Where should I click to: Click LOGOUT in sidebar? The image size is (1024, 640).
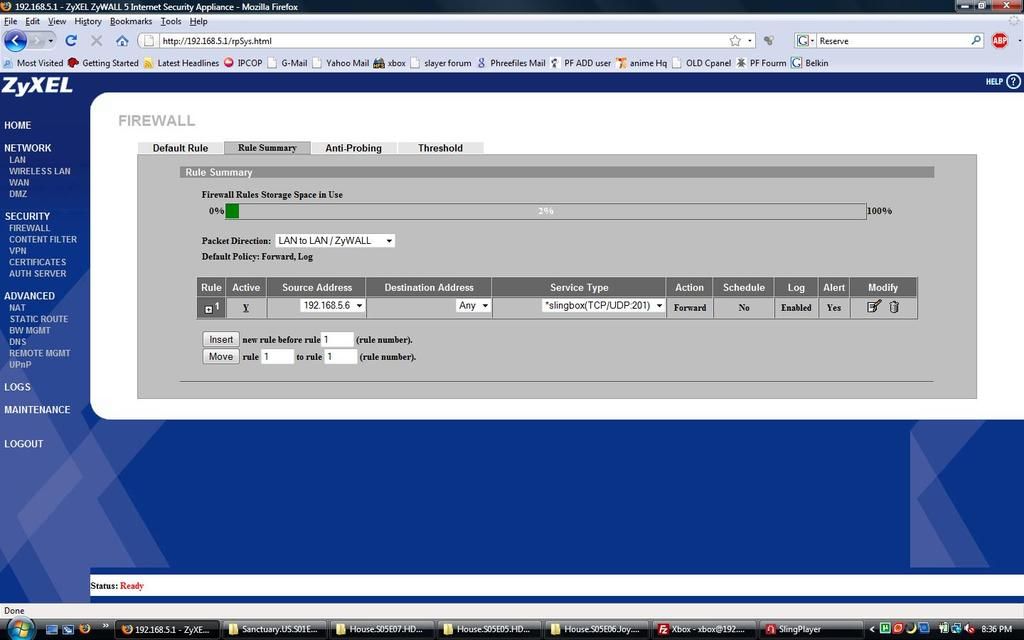tap(24, 444)
